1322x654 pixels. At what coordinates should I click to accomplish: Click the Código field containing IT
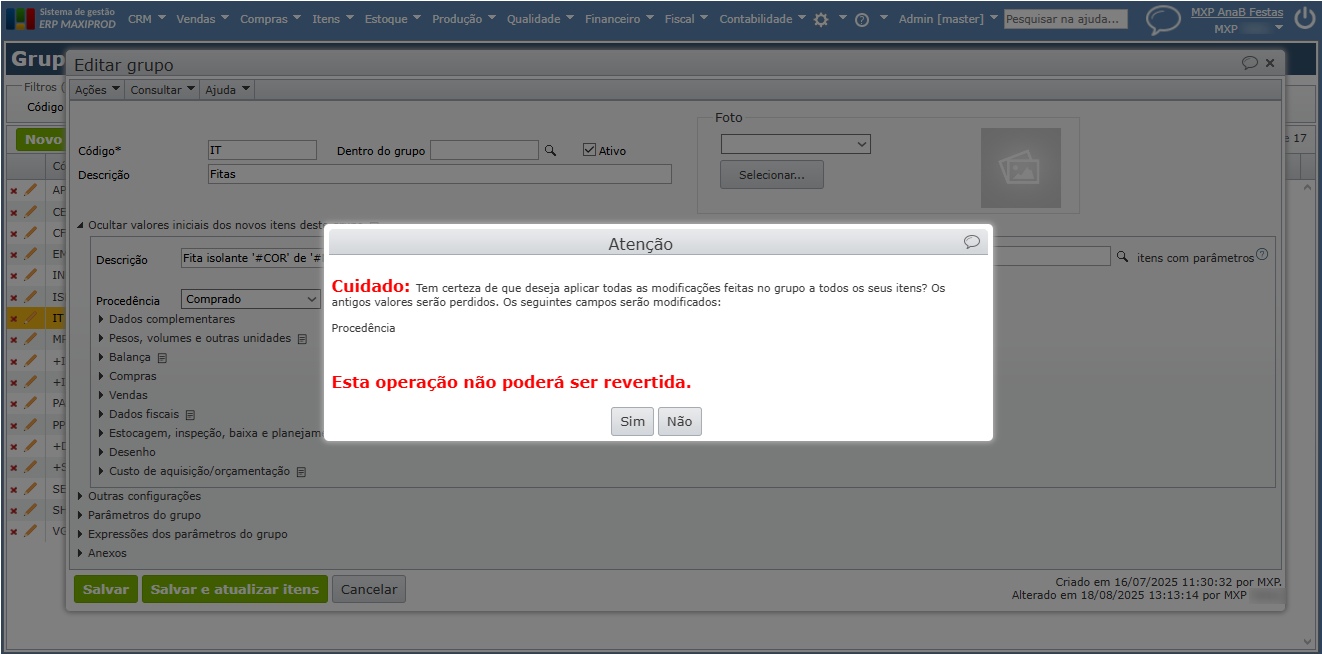tap(262, 150)
